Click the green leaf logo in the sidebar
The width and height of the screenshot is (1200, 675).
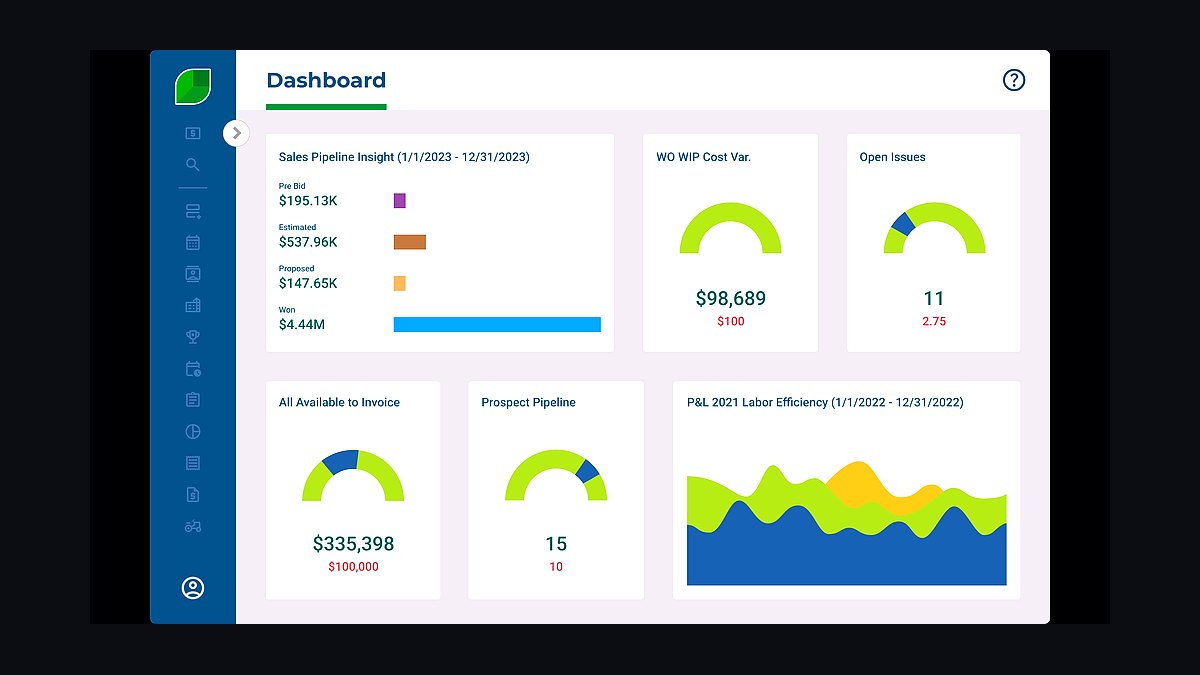click(x=193, y=86)
